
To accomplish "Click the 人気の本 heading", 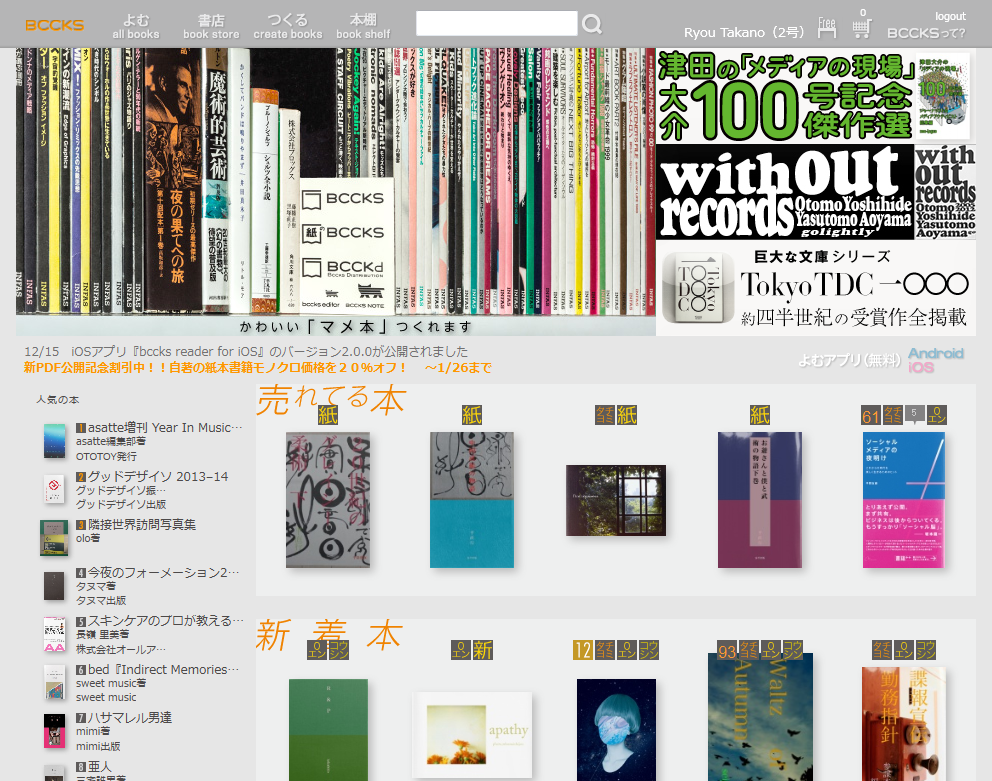I will 58,400.
